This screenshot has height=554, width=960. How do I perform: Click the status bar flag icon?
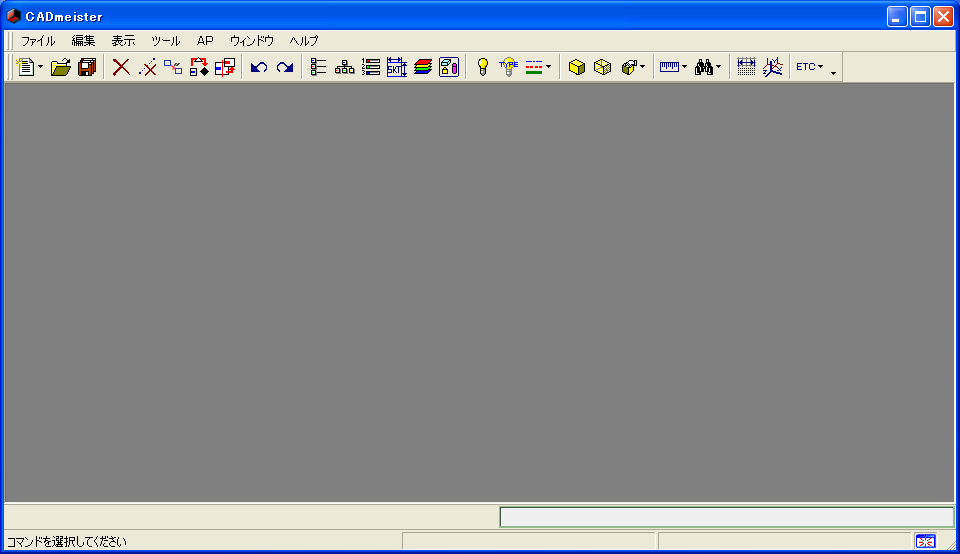tap(925, 541)
